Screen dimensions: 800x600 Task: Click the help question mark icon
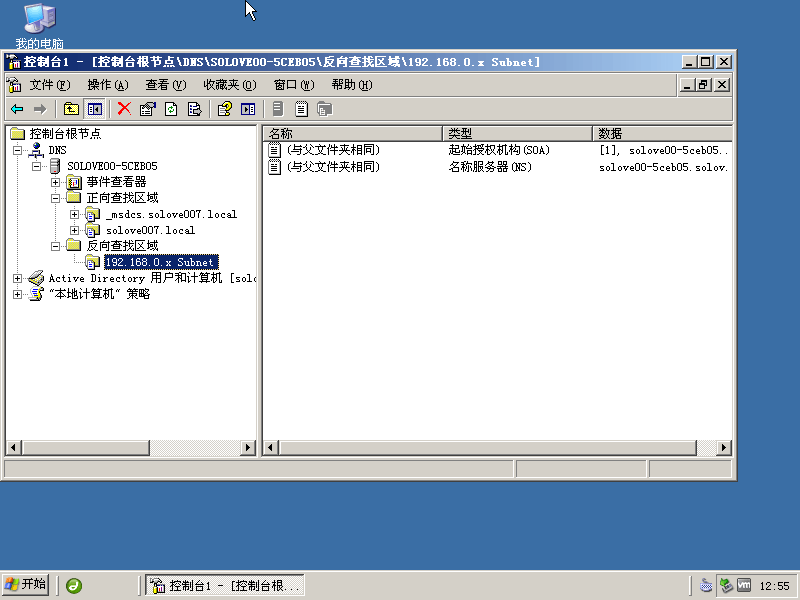coord(225,109)
